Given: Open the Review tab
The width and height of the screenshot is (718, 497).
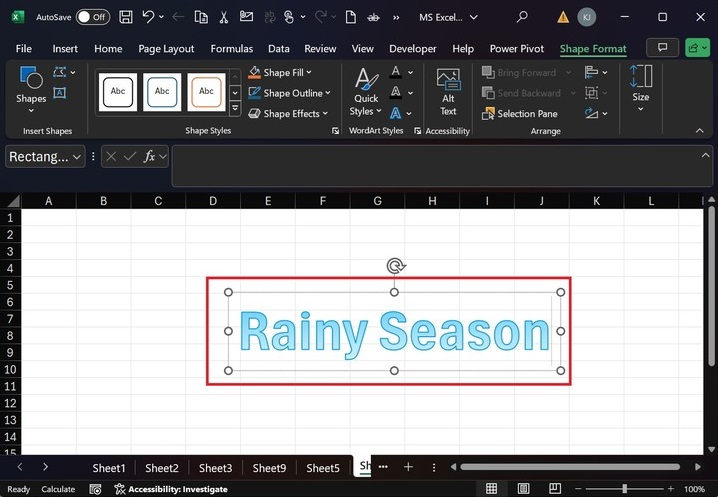Looking at the screenshot, I should pos(320,49).
